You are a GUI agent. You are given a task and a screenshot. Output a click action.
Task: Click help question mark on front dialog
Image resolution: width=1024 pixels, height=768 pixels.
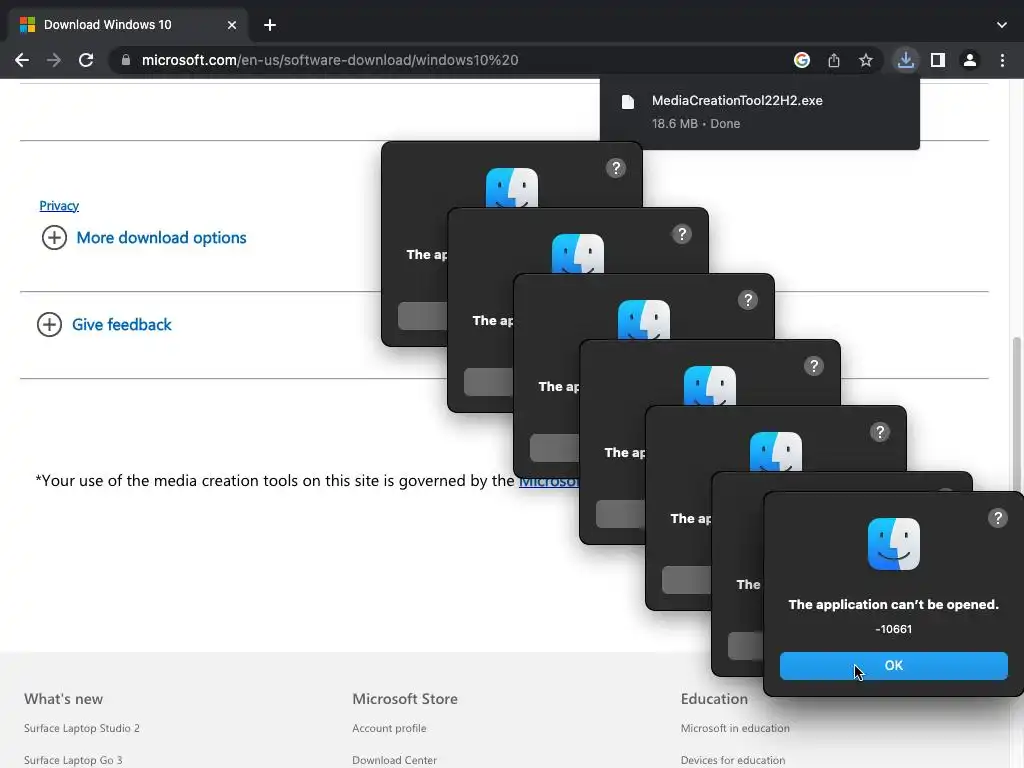coord(997,518)
